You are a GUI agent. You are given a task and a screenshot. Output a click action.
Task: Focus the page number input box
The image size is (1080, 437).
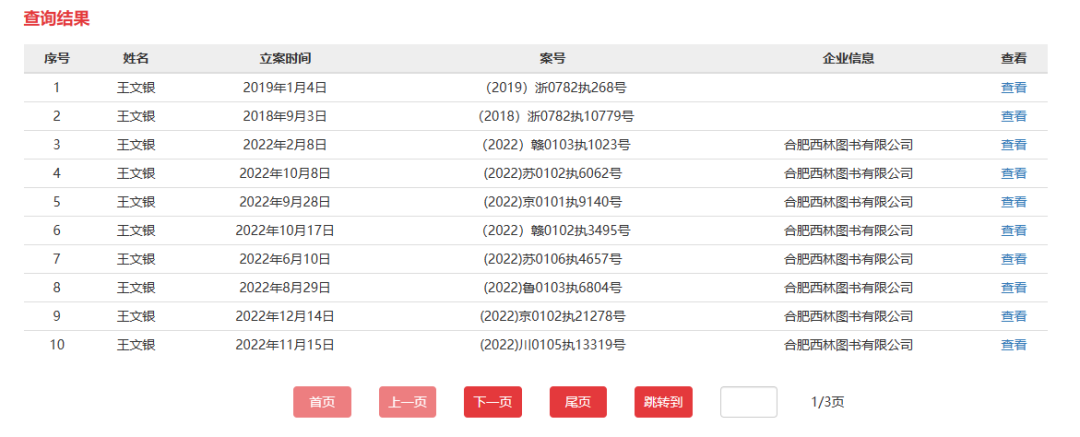tap(748, 402)
